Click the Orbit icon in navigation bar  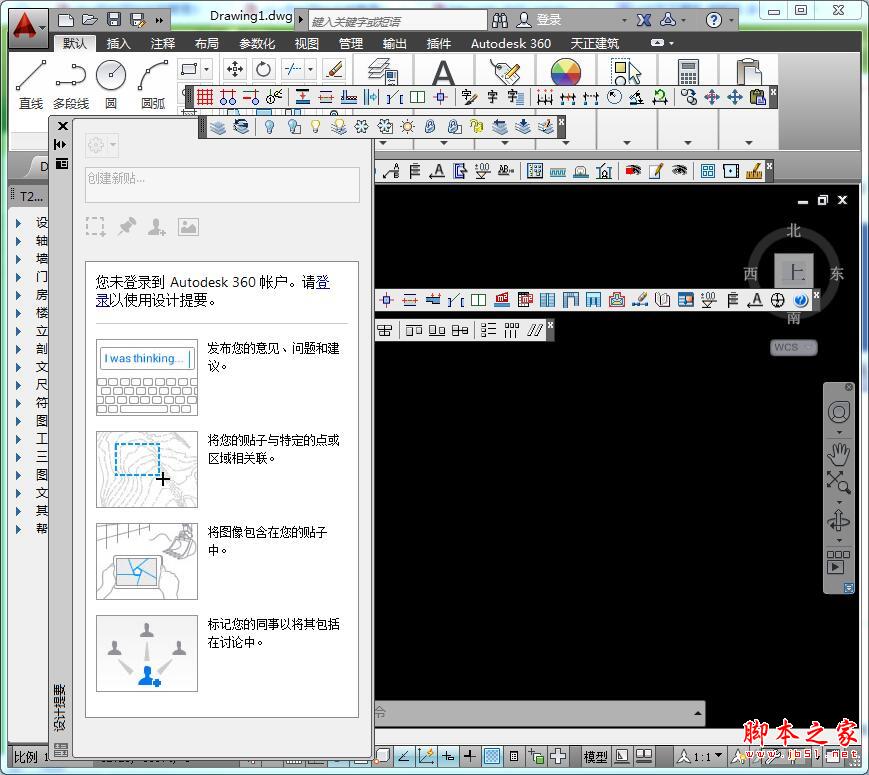click(x=839, y=522)
